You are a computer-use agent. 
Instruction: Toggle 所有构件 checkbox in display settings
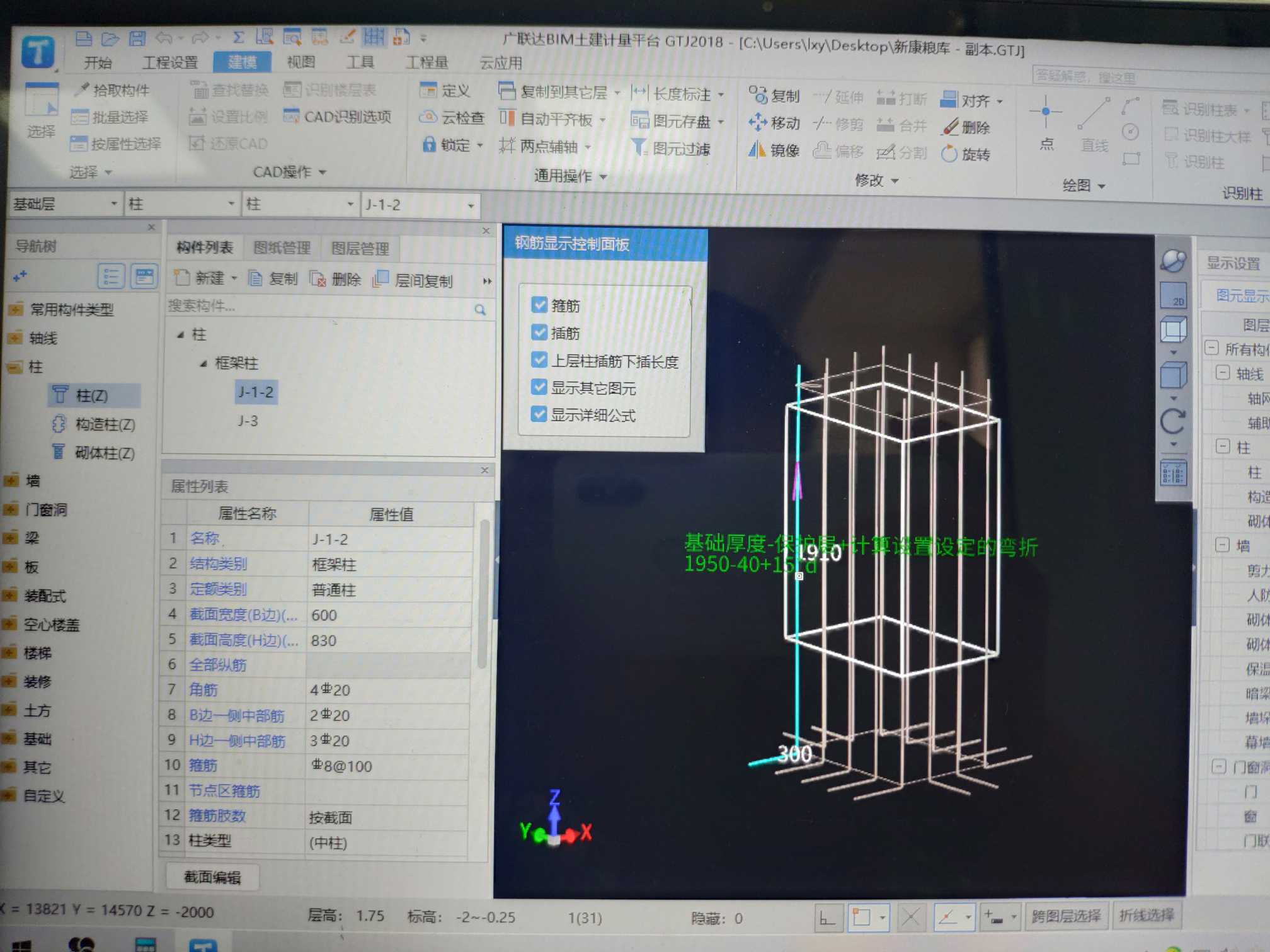pos(1211,347)
